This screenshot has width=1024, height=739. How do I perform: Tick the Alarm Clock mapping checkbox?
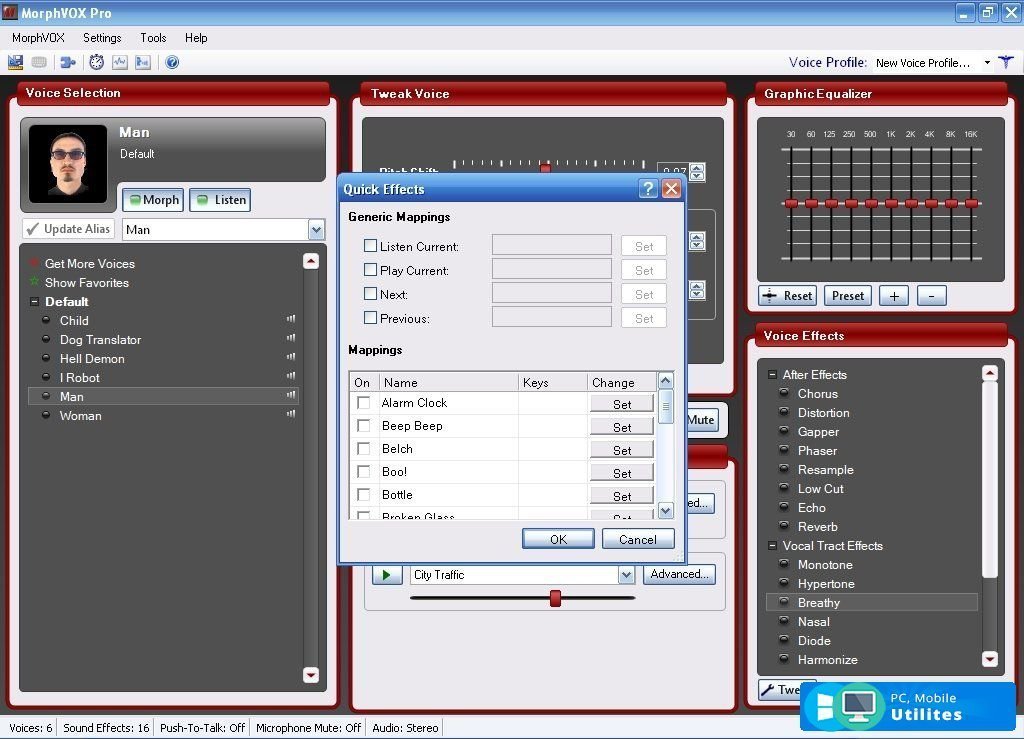[x=364, y=403]
